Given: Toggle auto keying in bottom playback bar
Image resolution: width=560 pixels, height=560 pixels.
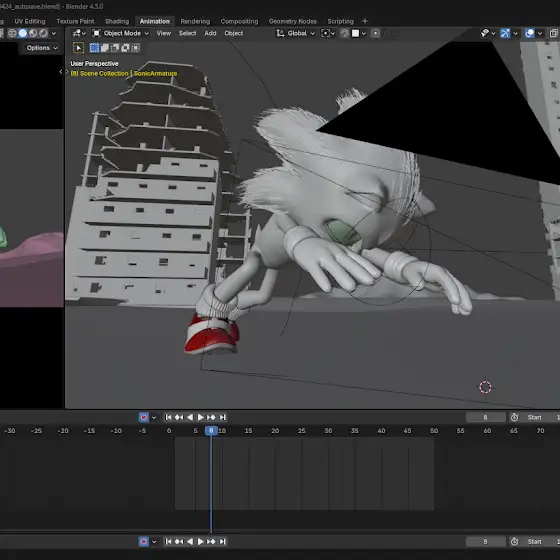Looking at the screenshot, I should pos(144,541).
